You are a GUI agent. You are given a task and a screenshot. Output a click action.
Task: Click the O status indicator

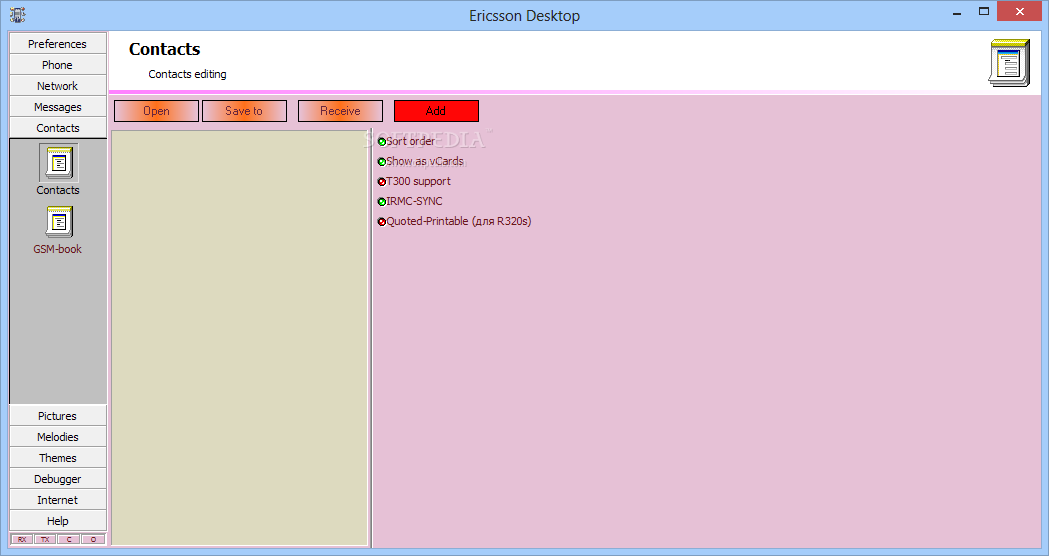tap(93, 539)
